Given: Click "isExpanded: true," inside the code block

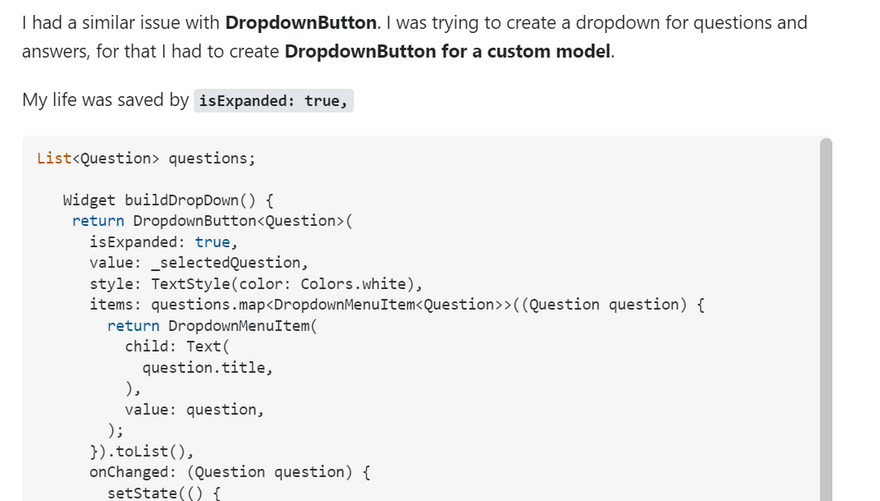Looking at the screenshot, I should tap(162, 242).
